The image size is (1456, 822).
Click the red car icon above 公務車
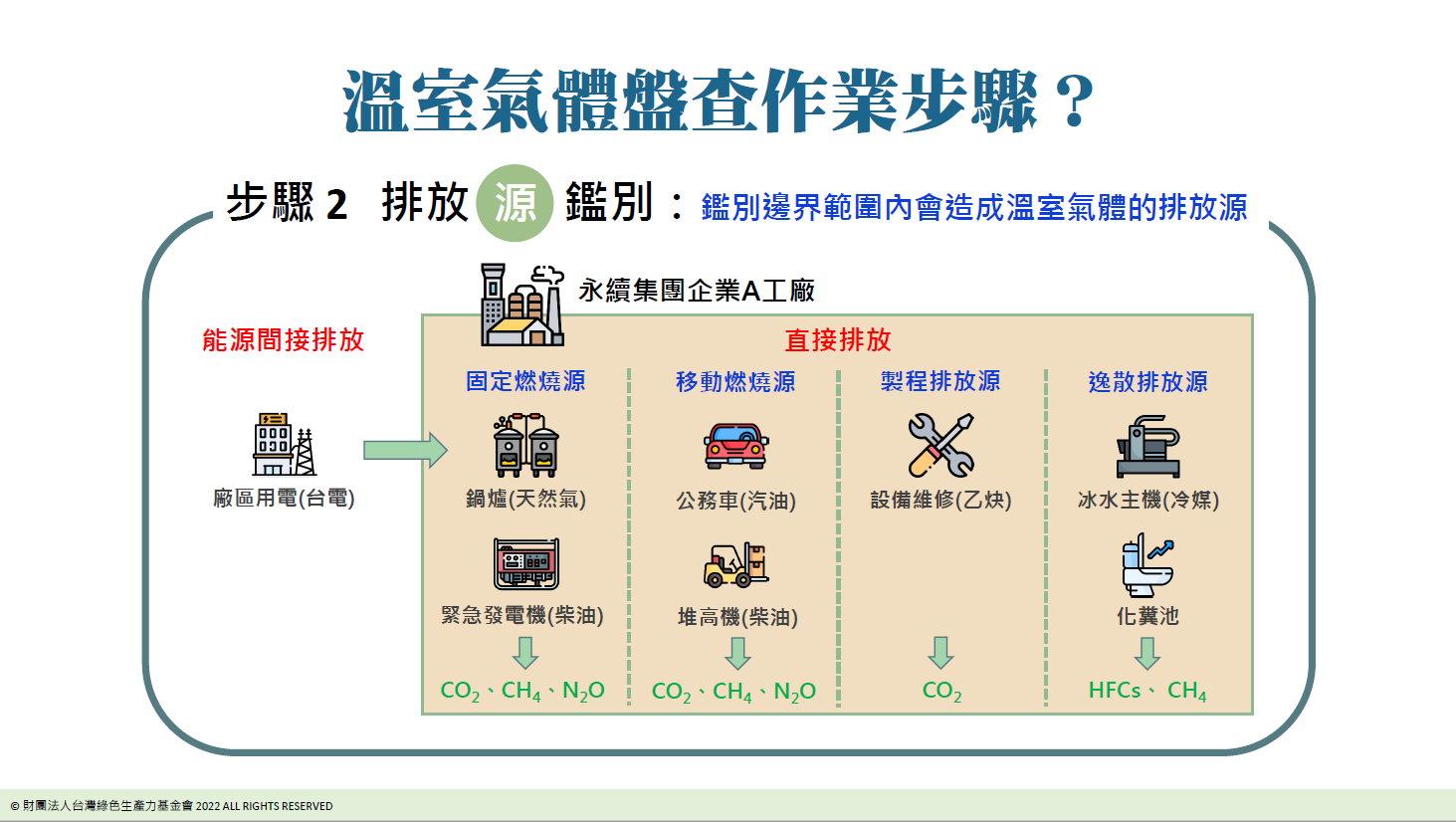[x=735, y=446]
